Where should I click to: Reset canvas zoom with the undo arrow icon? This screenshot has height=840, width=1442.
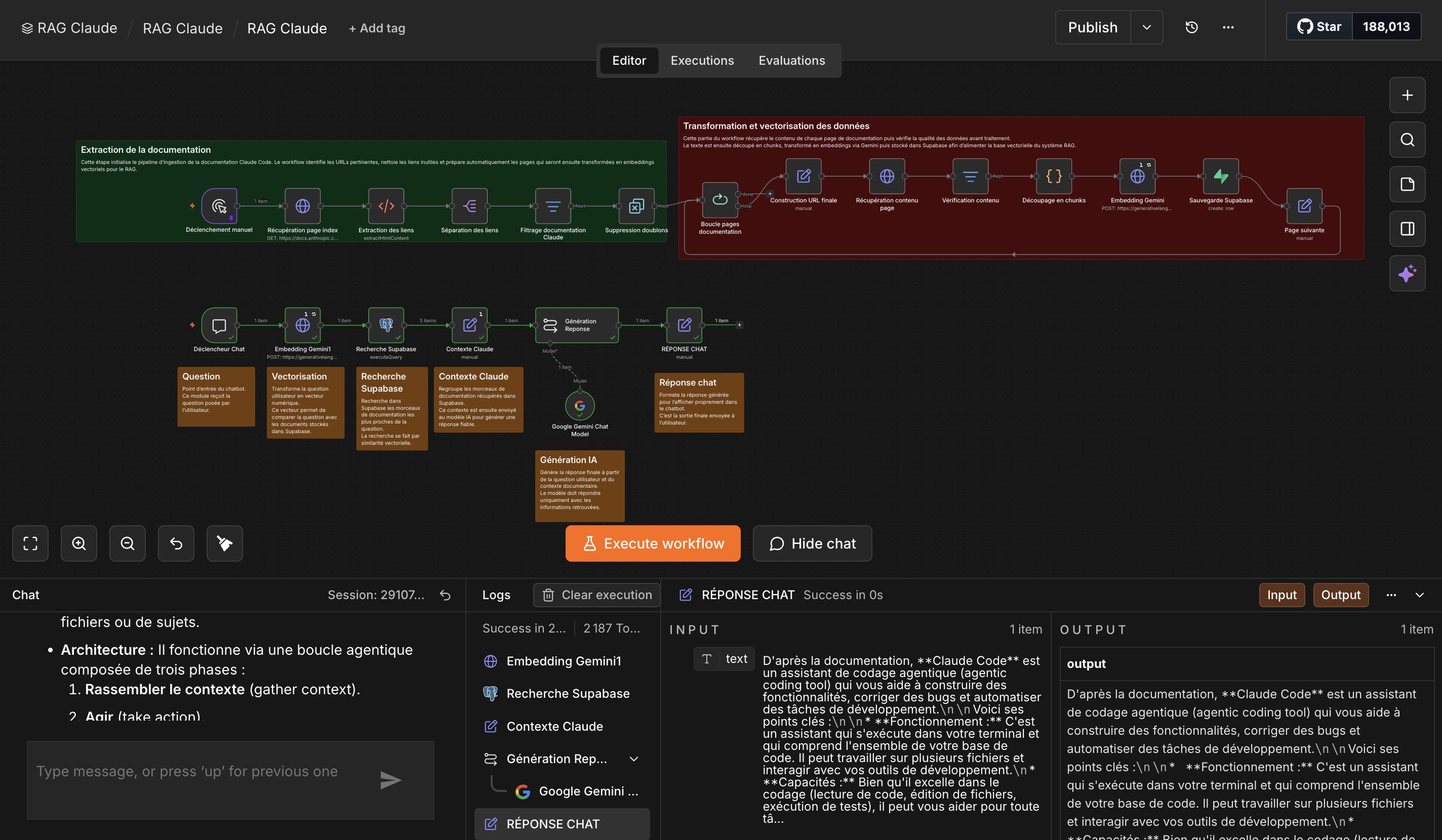176,543
